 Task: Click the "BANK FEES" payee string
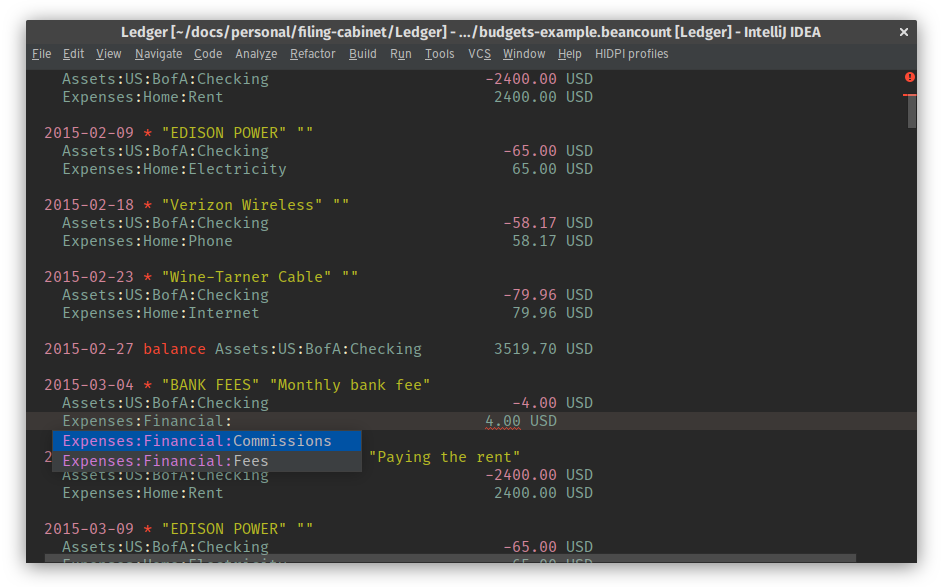pyautogui.click(x=210, y=385)
